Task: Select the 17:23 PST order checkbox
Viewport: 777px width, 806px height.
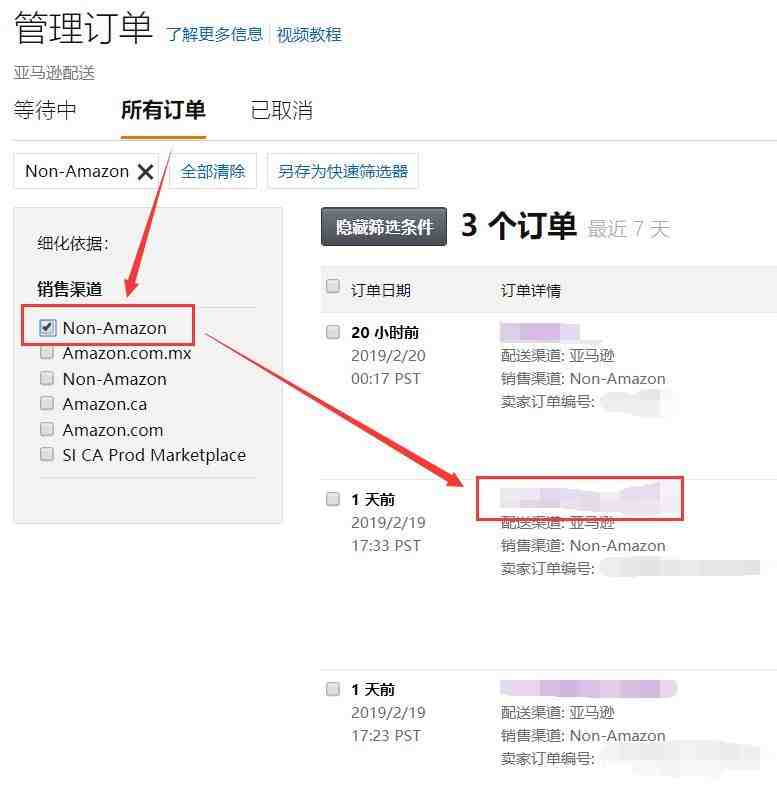Action: [333, 689]
